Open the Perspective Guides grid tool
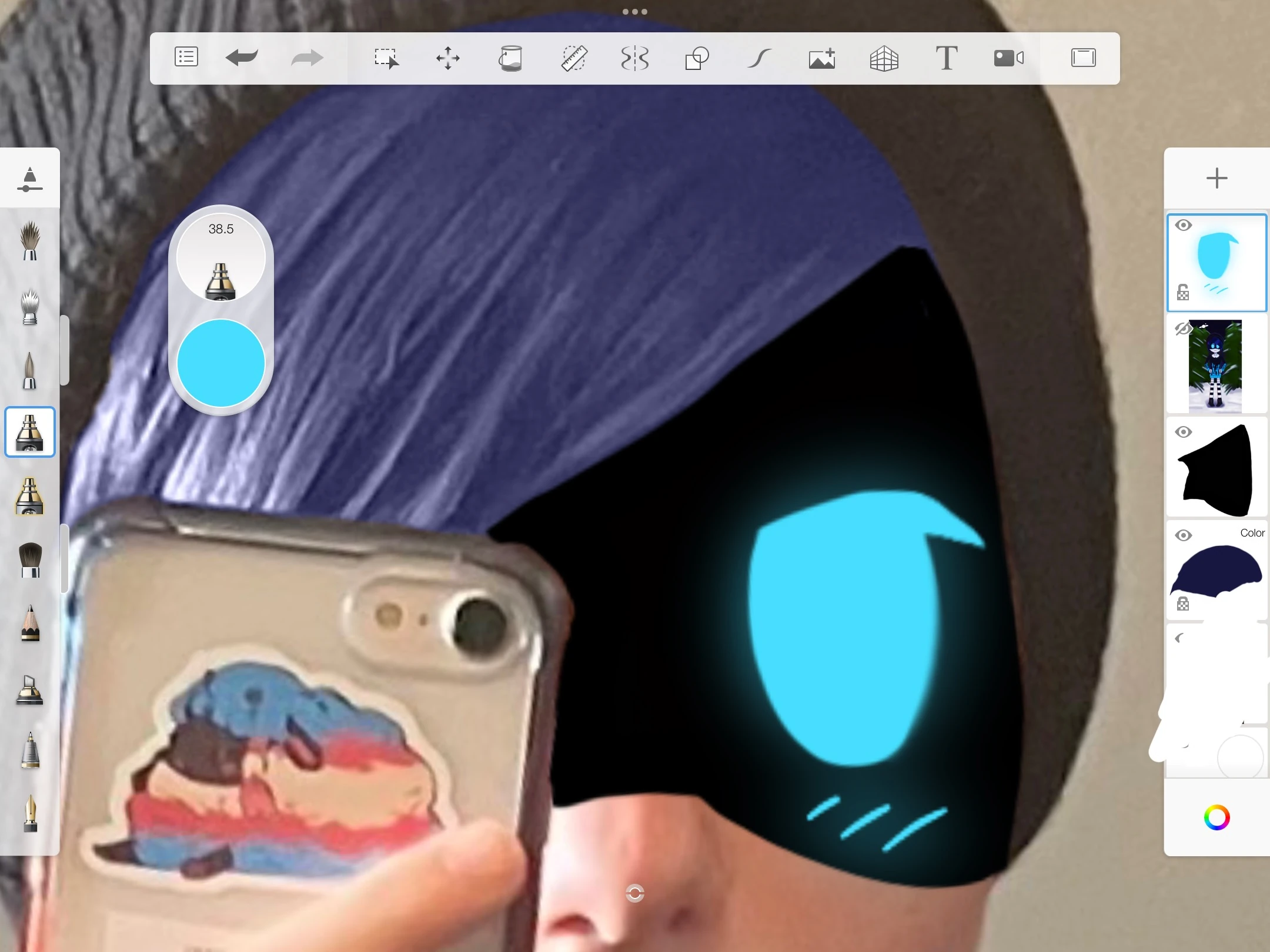 pos(884,58)
